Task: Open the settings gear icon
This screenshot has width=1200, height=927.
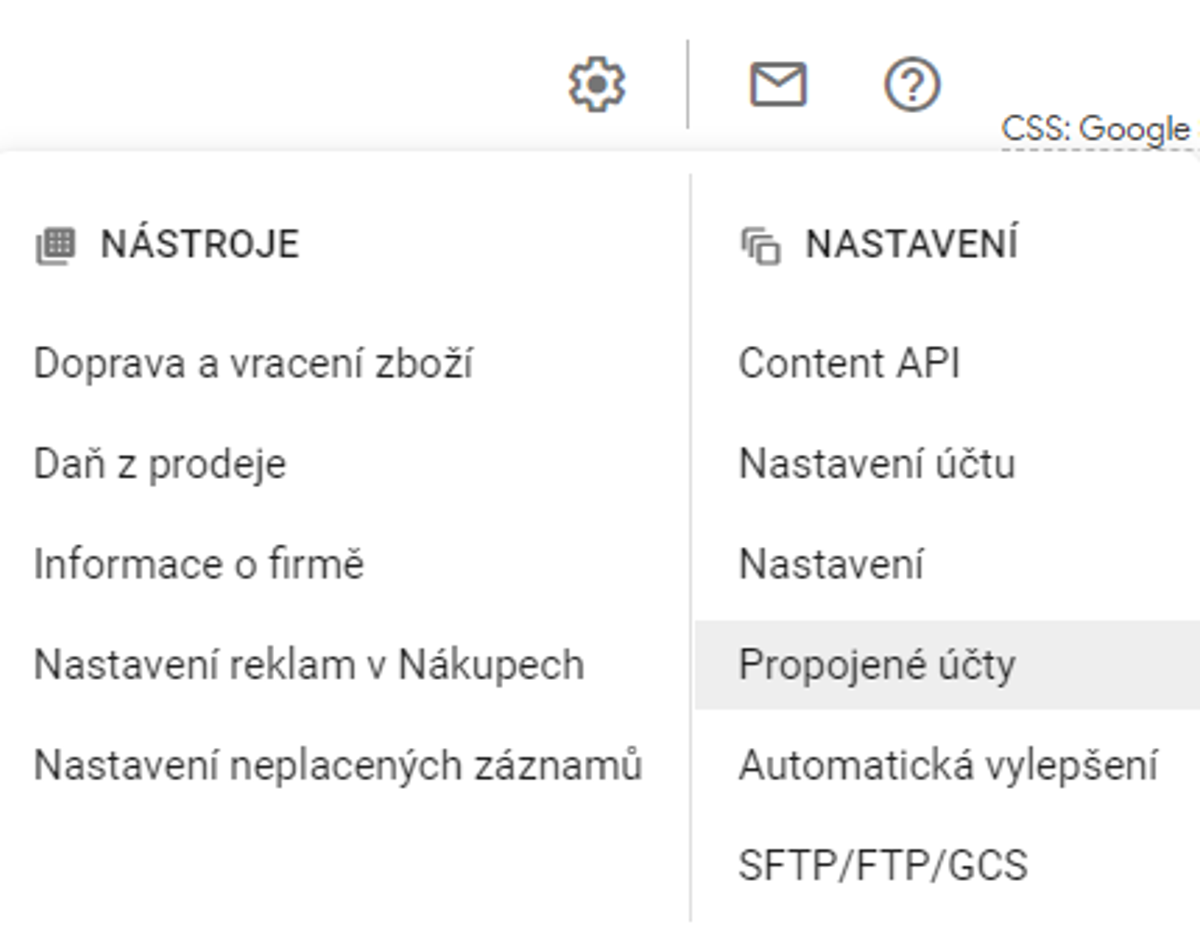Action: pos(597,84)
